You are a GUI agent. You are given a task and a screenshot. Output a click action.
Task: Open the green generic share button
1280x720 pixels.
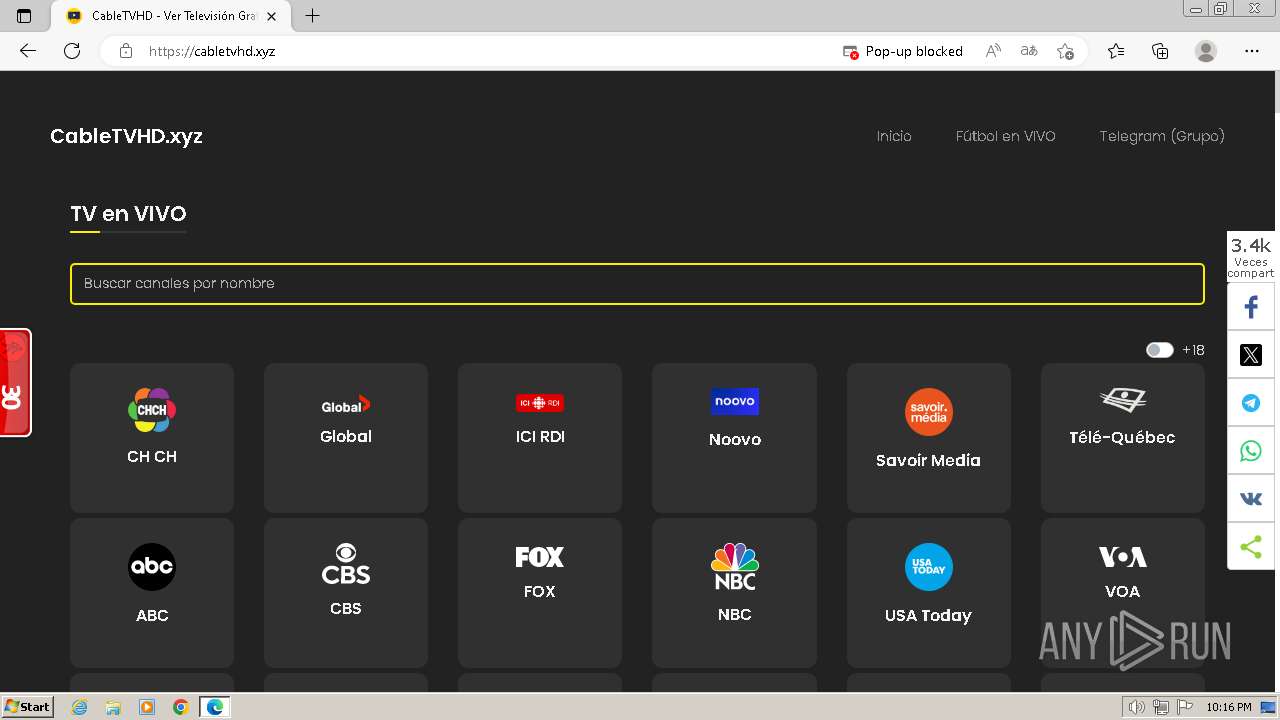[1251, 547]
